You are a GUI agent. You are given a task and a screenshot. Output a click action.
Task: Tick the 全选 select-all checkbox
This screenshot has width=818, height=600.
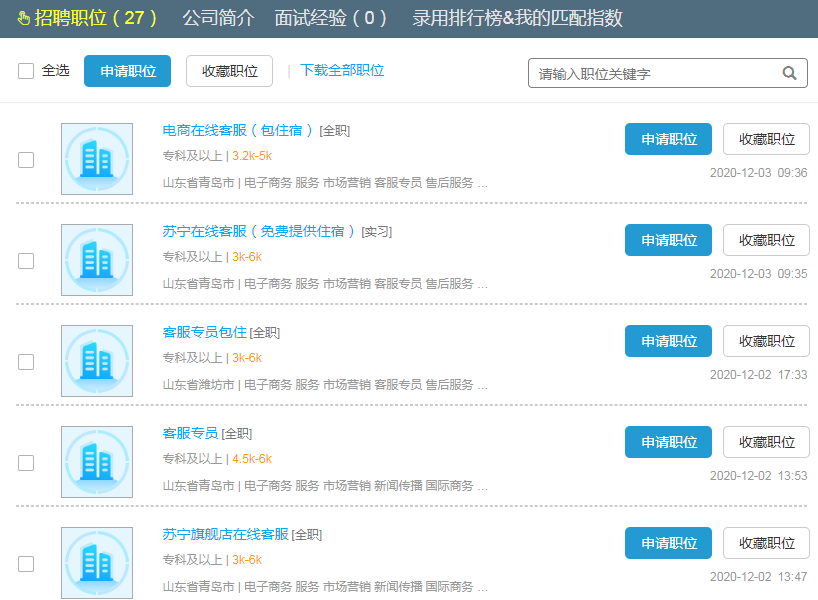tap(26, 71)
